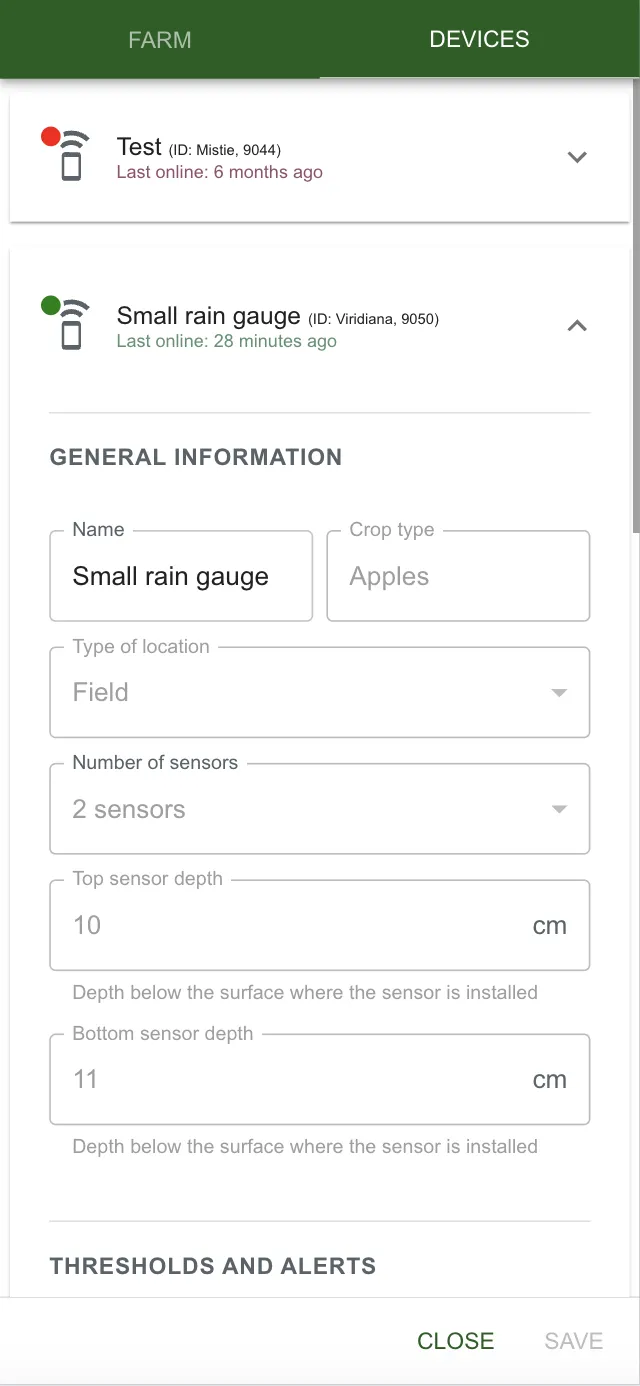
Task: Expand the Test device details
Action: (x=577, y=157)
